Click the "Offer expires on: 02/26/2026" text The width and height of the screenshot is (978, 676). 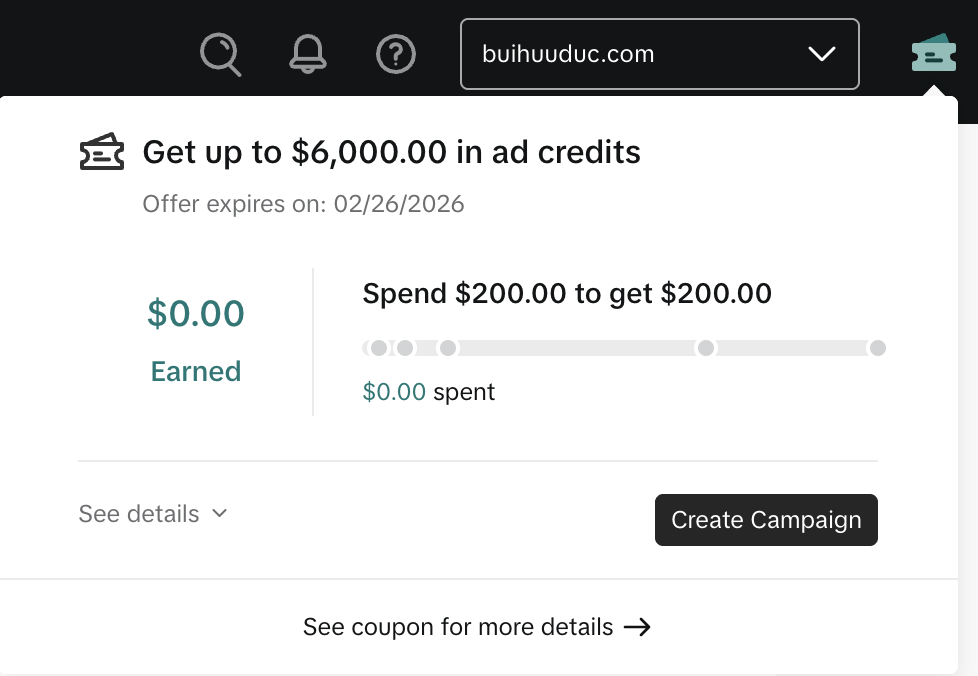(x=303, y=204)
